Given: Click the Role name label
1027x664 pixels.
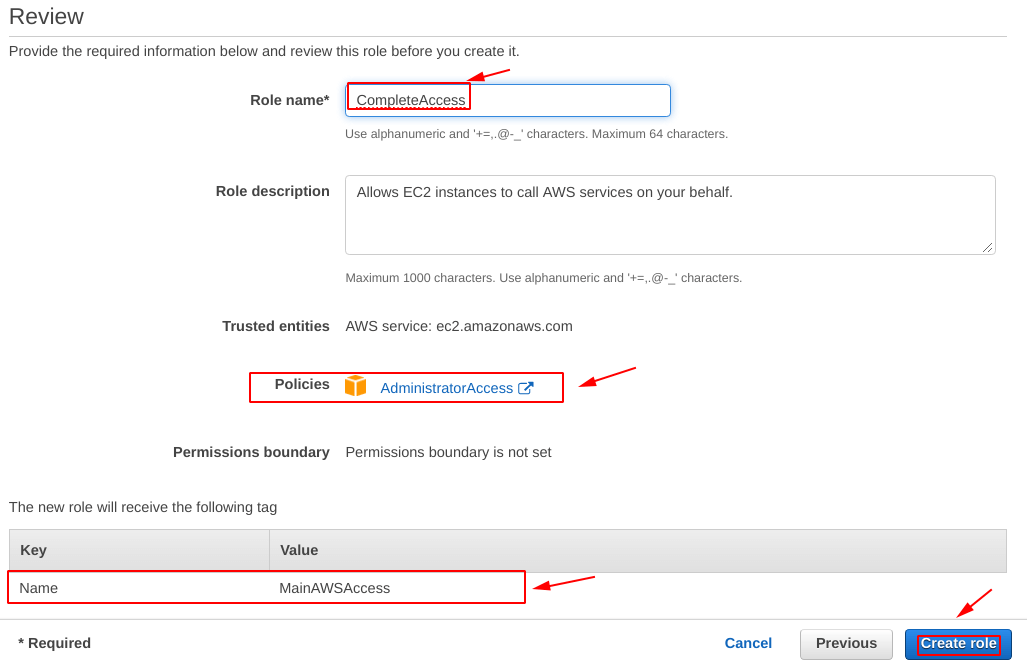Looking at the screenshot, I should 289,100.
